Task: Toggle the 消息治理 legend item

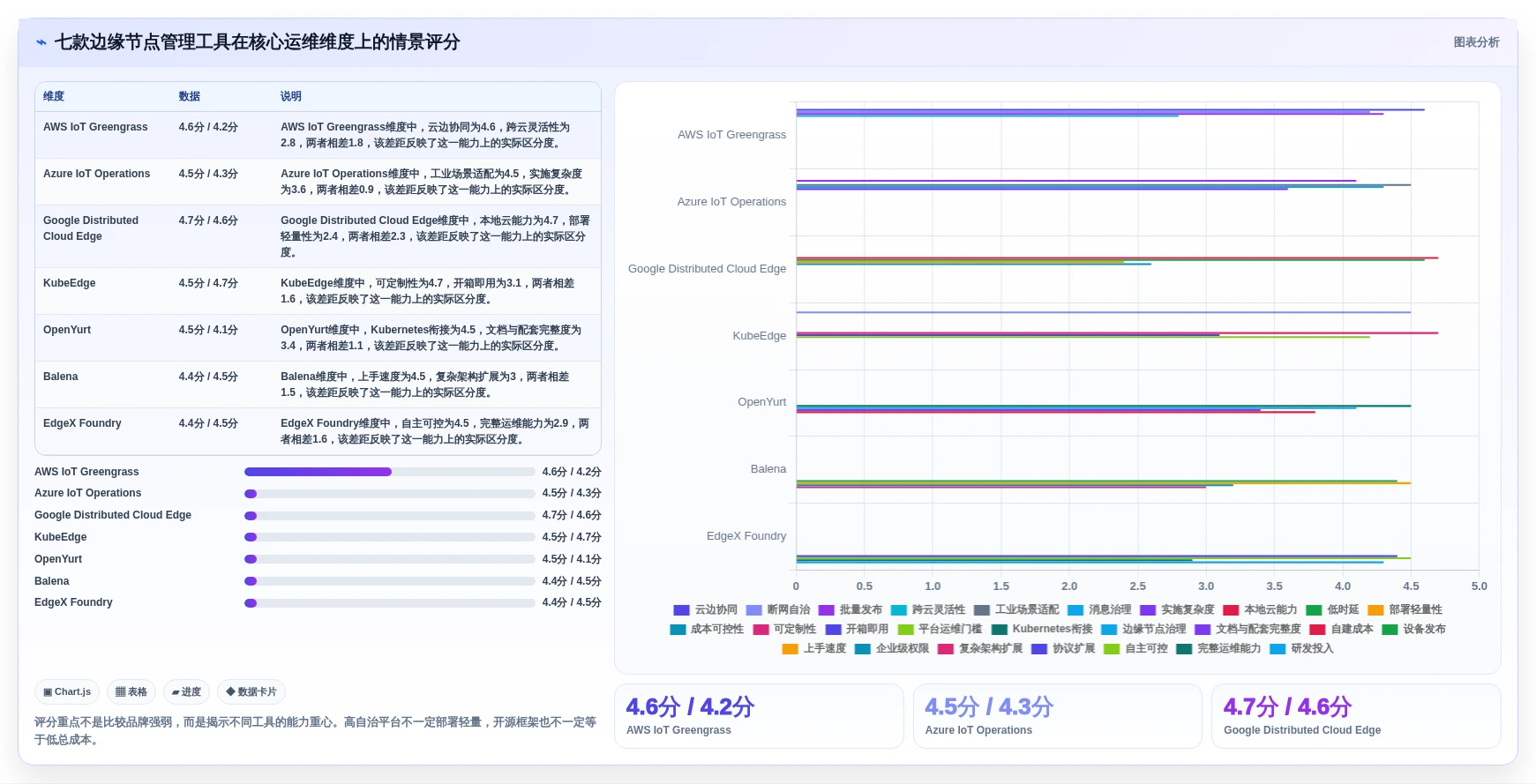Action: click(1098, 609)
